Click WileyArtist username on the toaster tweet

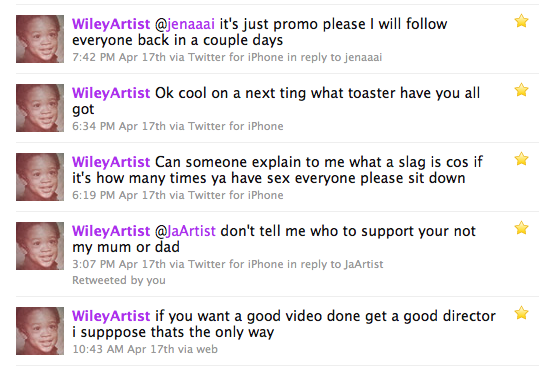coord(111,93)
